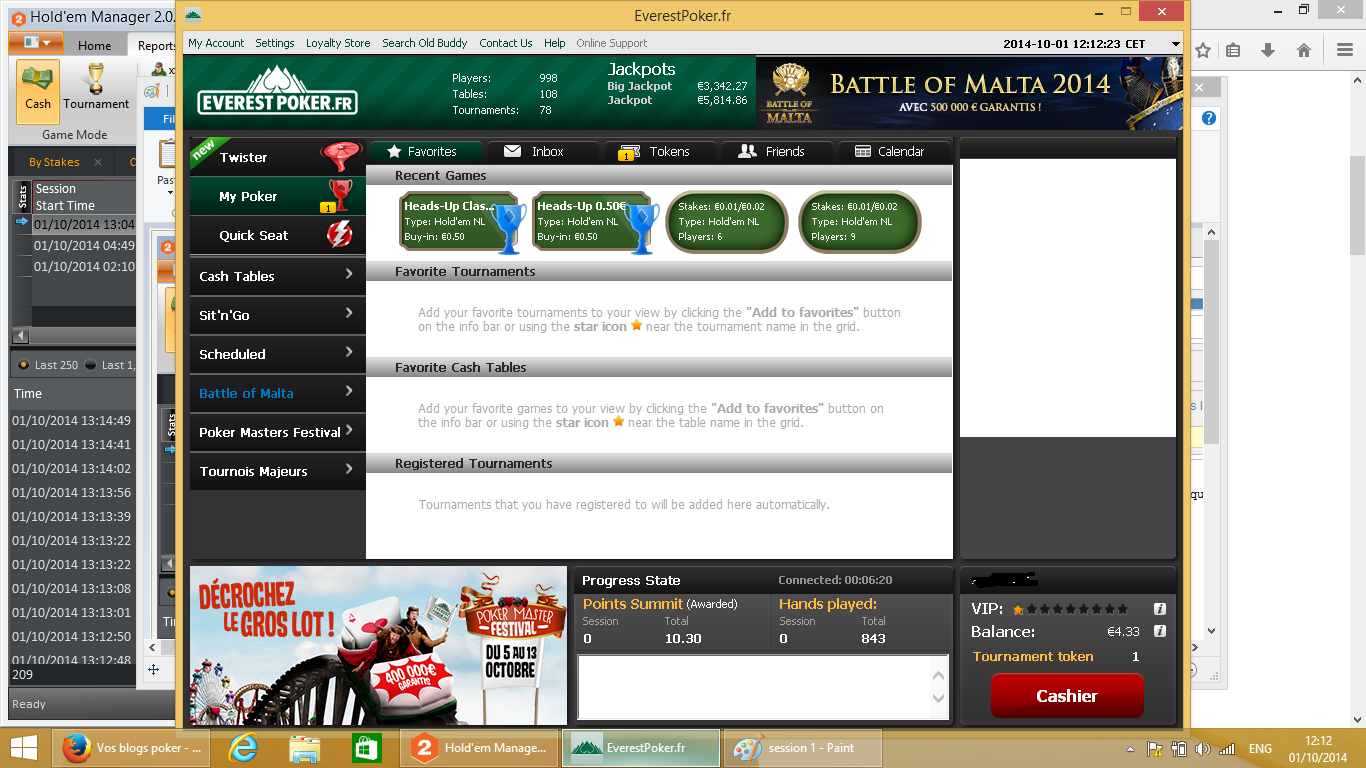Click the Tournament token label
Image resolution: width=1366 pixels, height=768 pixels.
[x=1033, y=657]
